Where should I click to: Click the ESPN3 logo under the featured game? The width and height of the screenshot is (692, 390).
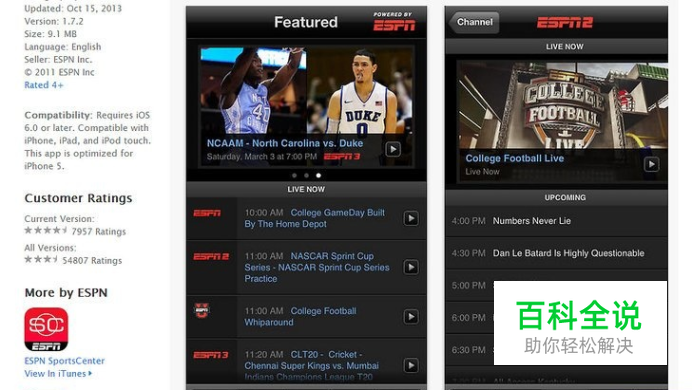tap(342, 156)
